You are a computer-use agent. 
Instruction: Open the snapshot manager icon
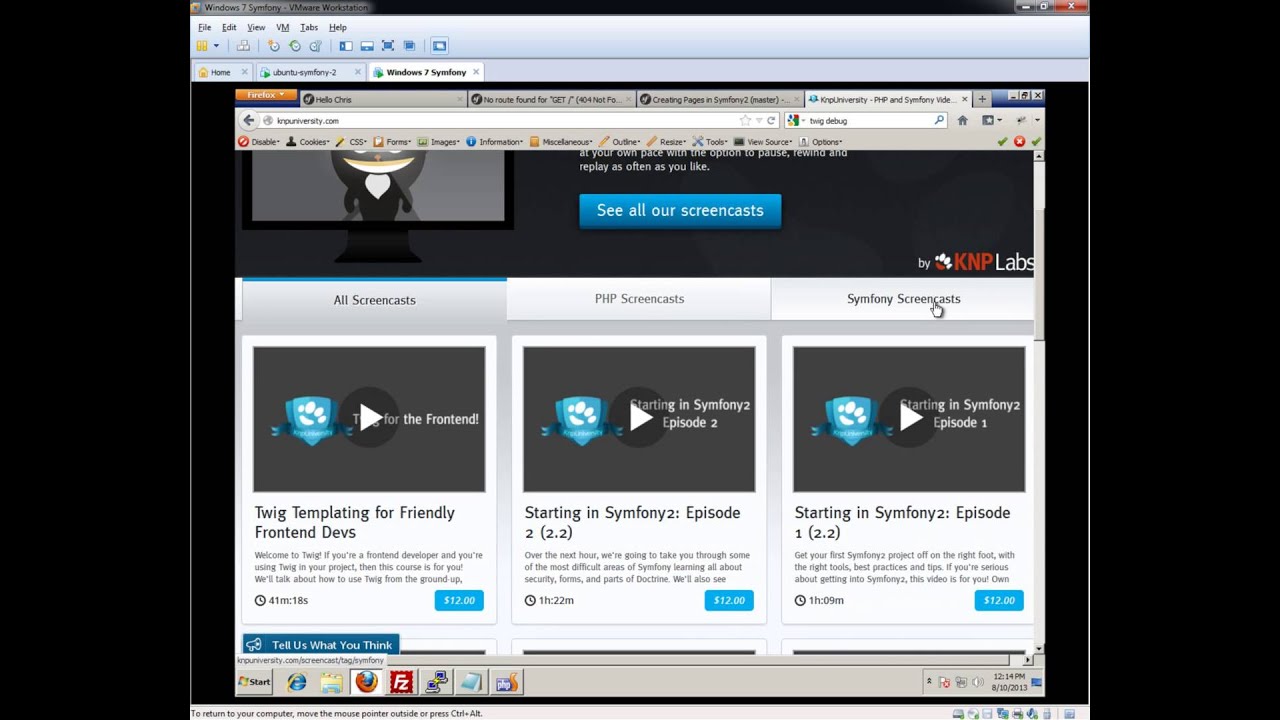click(316, 46)
